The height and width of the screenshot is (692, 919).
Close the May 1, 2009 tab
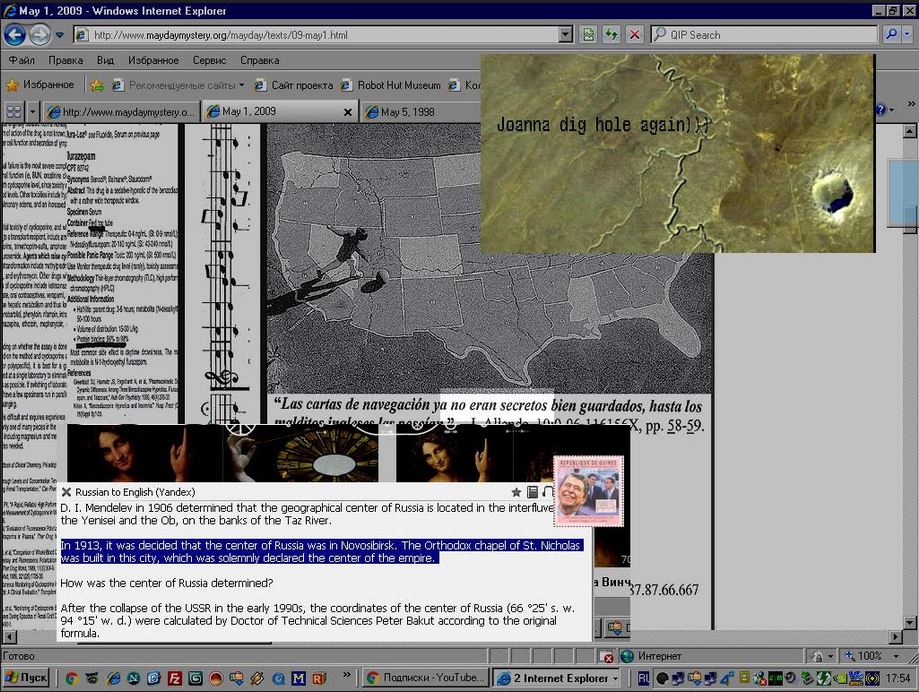point(348,112)
